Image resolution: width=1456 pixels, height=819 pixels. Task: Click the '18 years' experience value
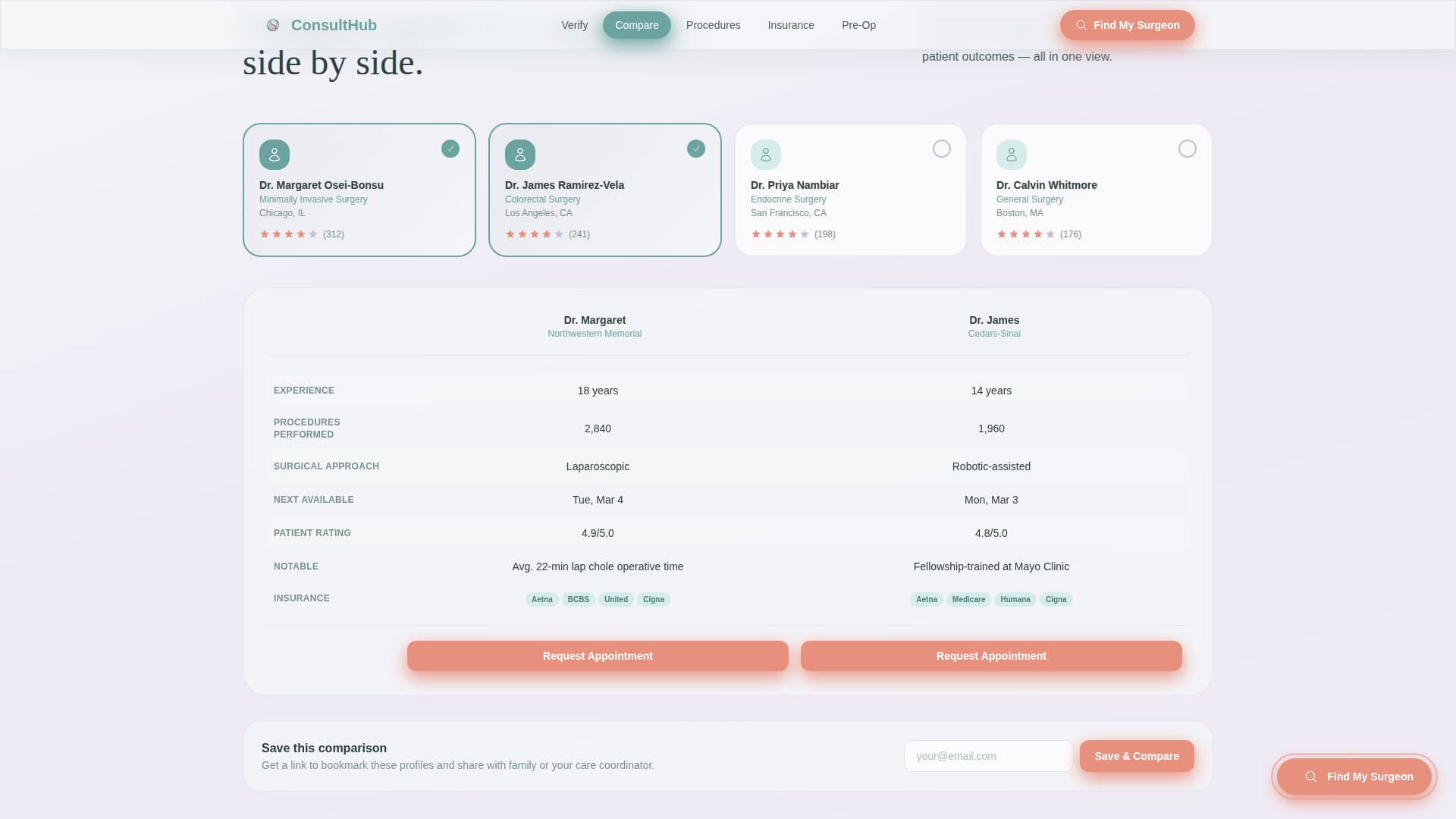point(598,391)
